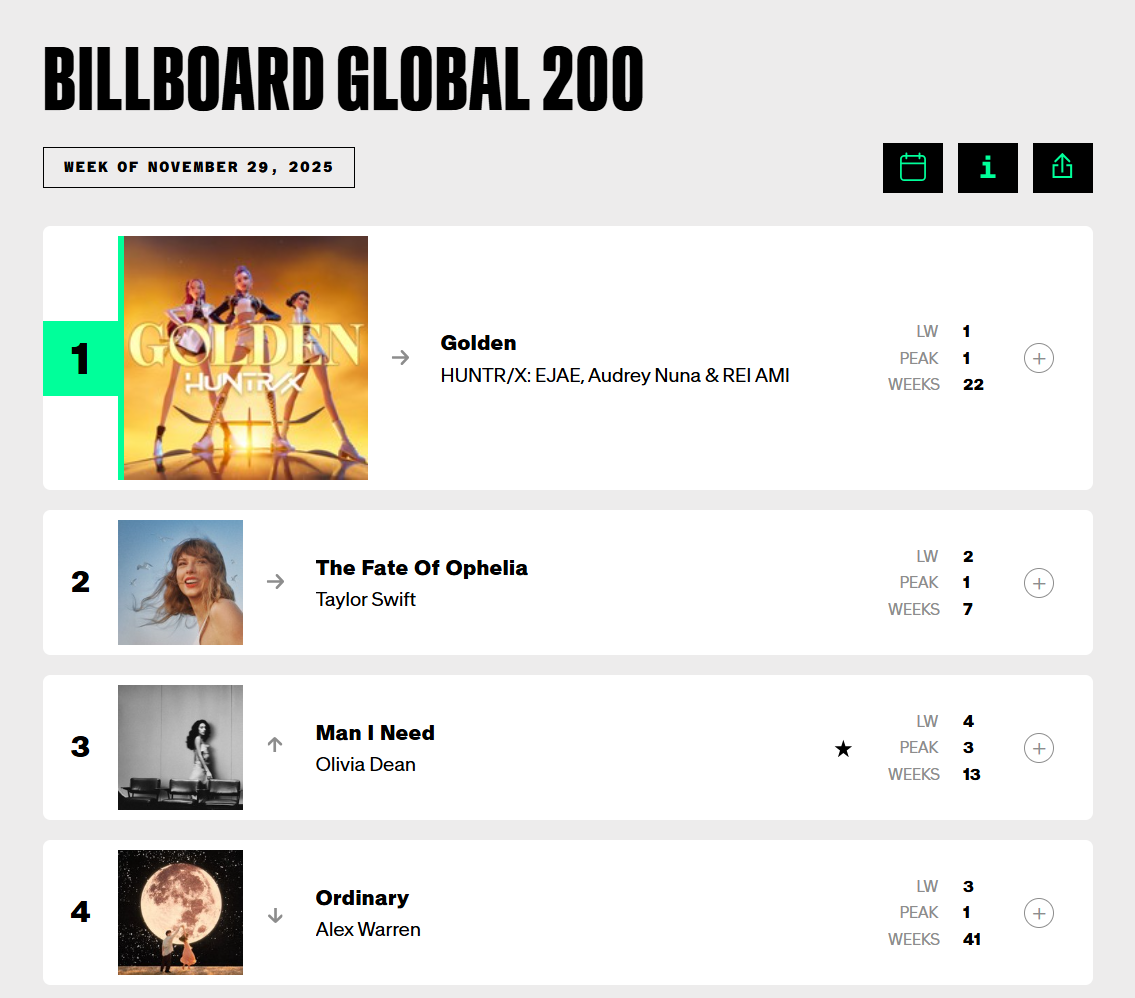Viewport: 1135px width, 998px height.
Task: Expand the Ordinary row plus button
Action: (1039, 913)
